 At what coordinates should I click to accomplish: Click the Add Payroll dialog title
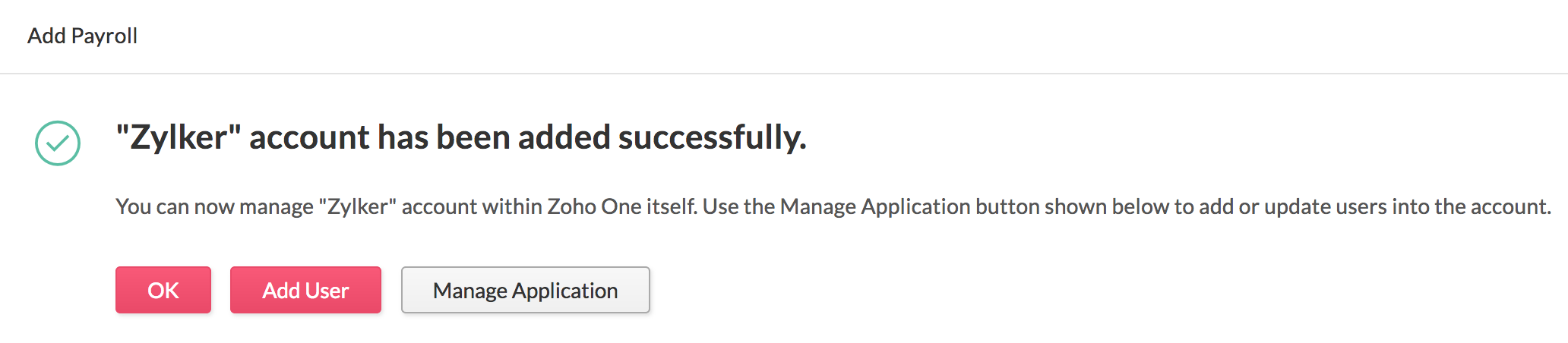pos(82,36)
